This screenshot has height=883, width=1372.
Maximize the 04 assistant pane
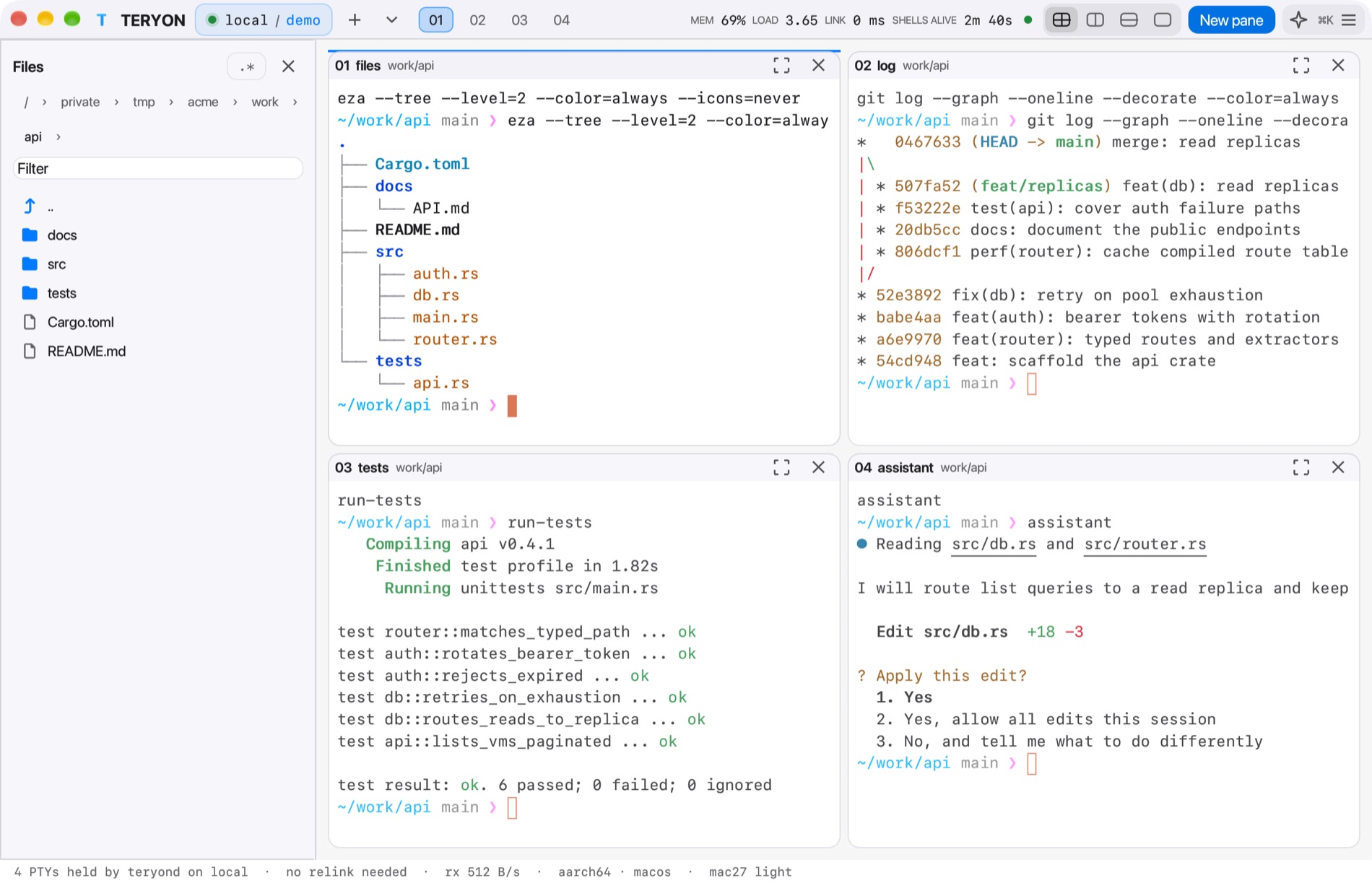point(1301,468)
